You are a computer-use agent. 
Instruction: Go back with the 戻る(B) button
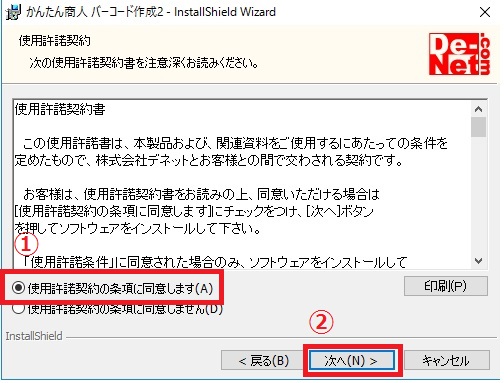[263, 360]
